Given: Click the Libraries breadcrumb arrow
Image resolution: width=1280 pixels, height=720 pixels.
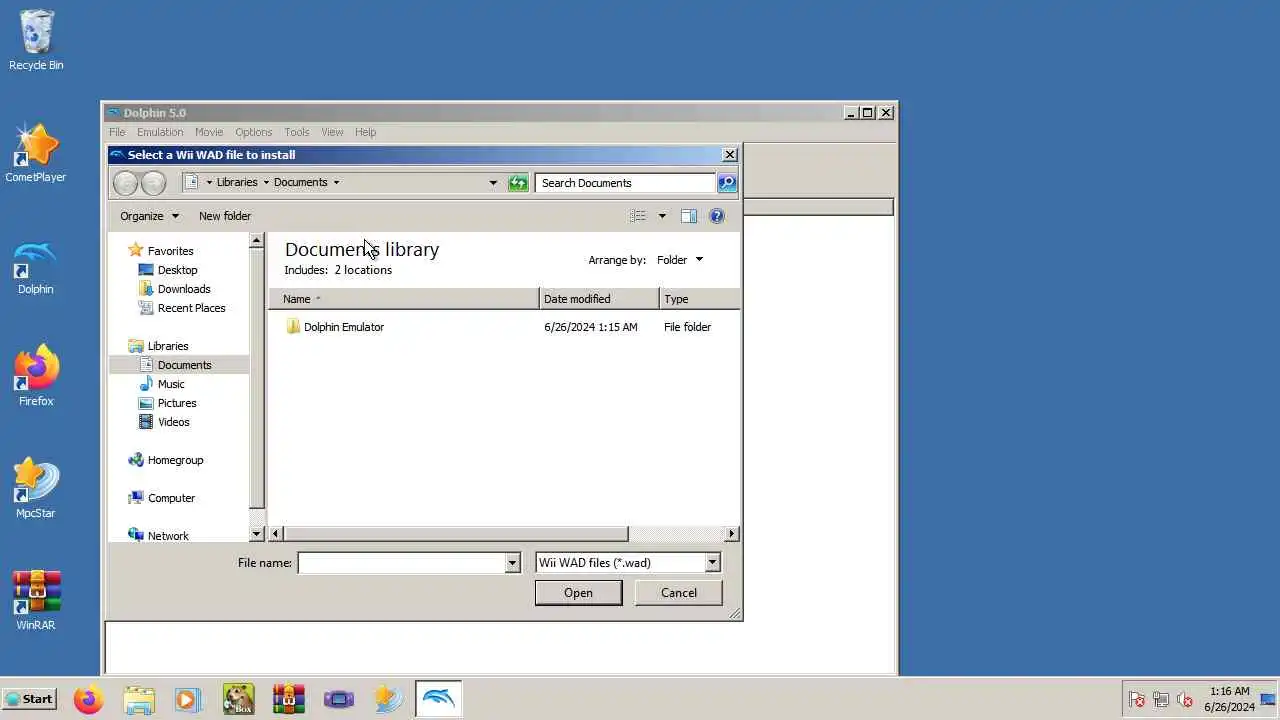Looking at the screenshot, I should point(266,183).
